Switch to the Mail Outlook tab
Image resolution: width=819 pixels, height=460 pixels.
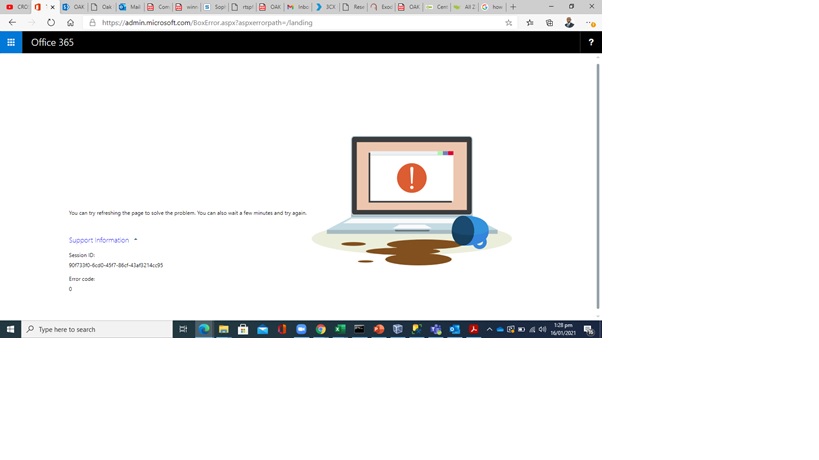coord(130,7)
